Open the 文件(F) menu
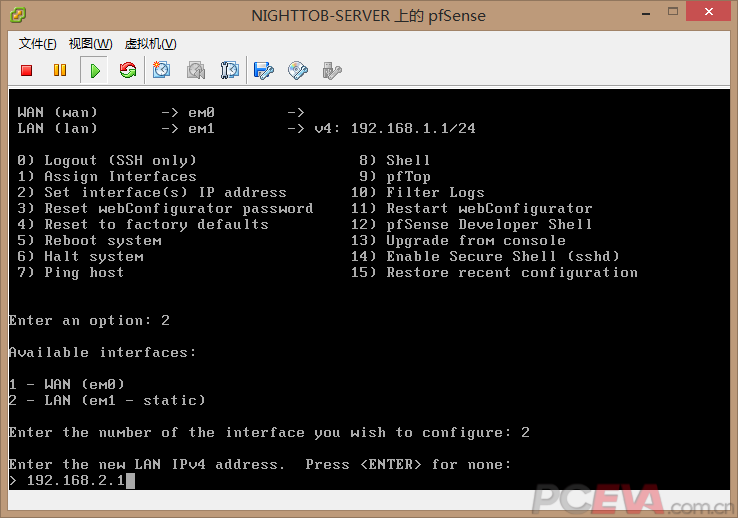The image size is (738, 518). pyautogui.click(x=38, y=44)
